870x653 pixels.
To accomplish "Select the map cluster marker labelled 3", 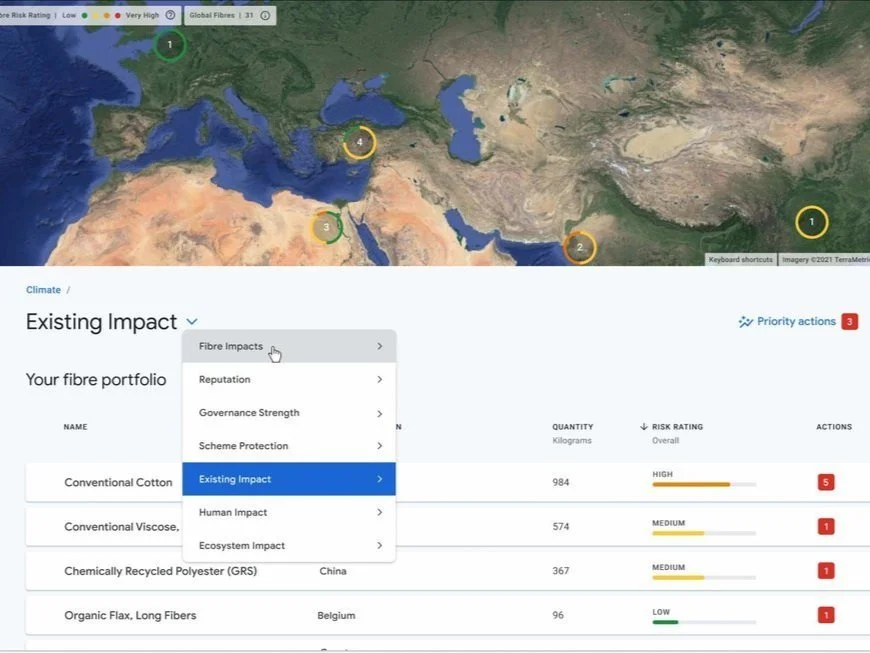I will 326,227.
